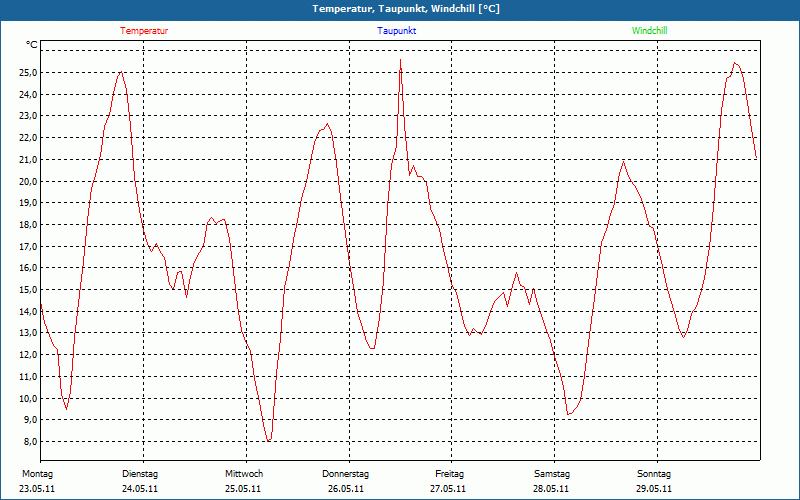
Task: Select the 18,0 y-axis value
Action: tap(28, 224)
